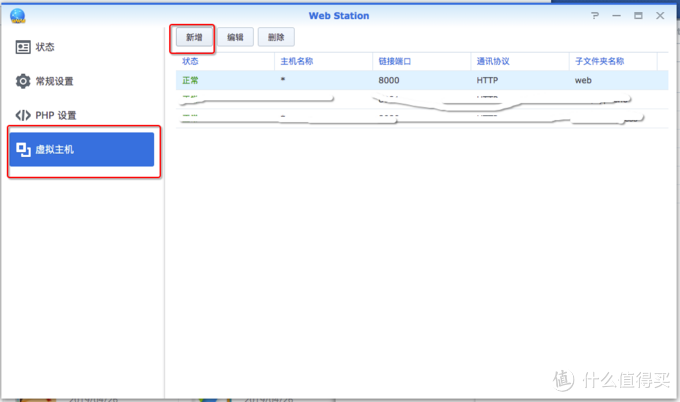680x402 pixels.
Task: Click the 删除 button
Action: pyautogui.click(x=276, y=37)
